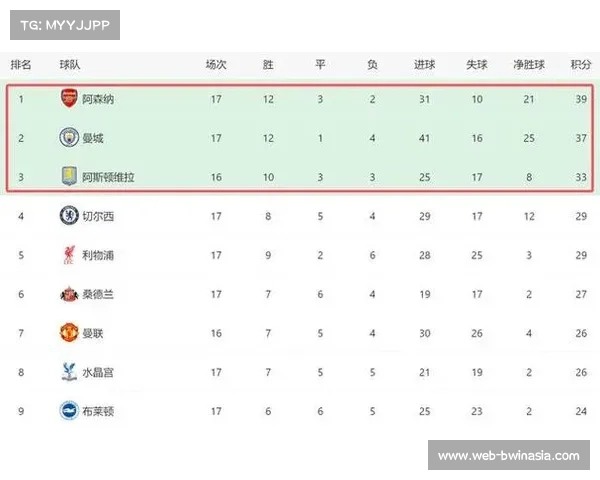Click the 进球 column header
Image resolution: width=600 pixels, height=480 pixels.
tap(425, 64)
